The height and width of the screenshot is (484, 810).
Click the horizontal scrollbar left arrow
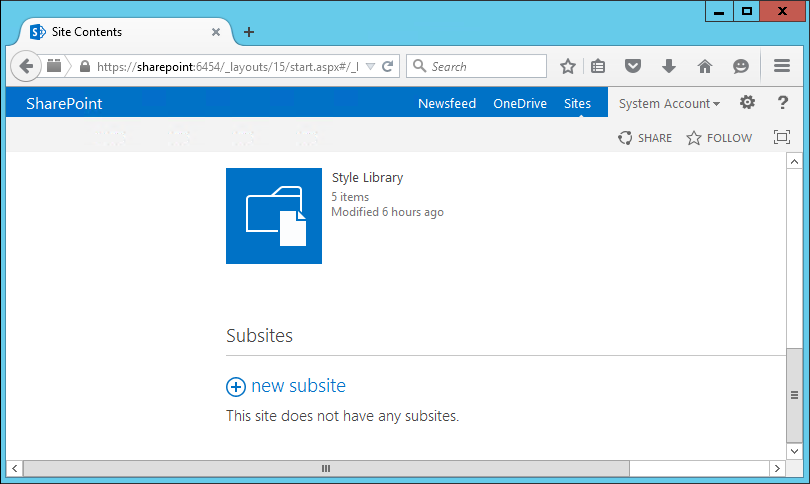click(x=14, y=469)
